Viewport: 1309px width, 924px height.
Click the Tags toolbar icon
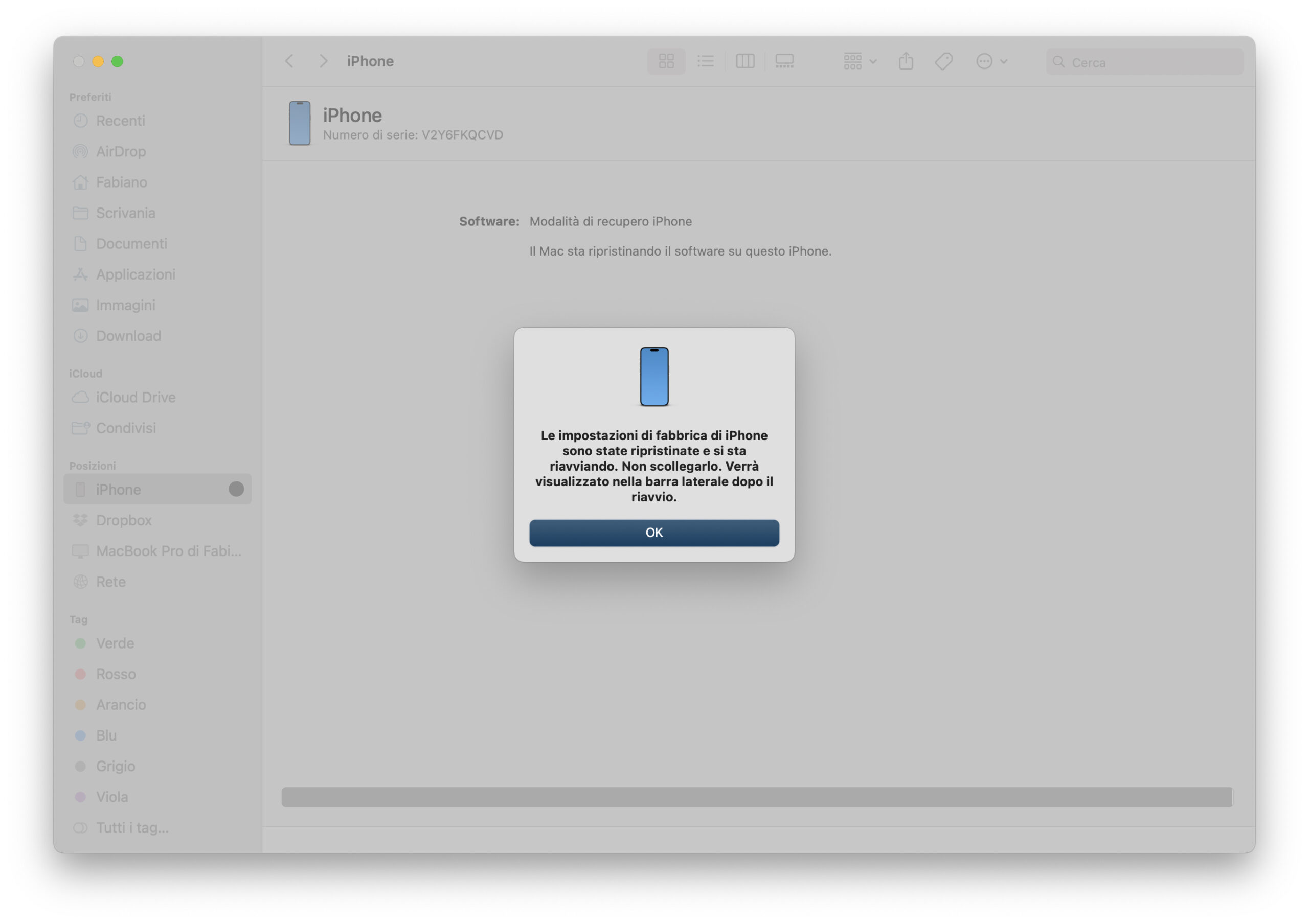(943, 61)
